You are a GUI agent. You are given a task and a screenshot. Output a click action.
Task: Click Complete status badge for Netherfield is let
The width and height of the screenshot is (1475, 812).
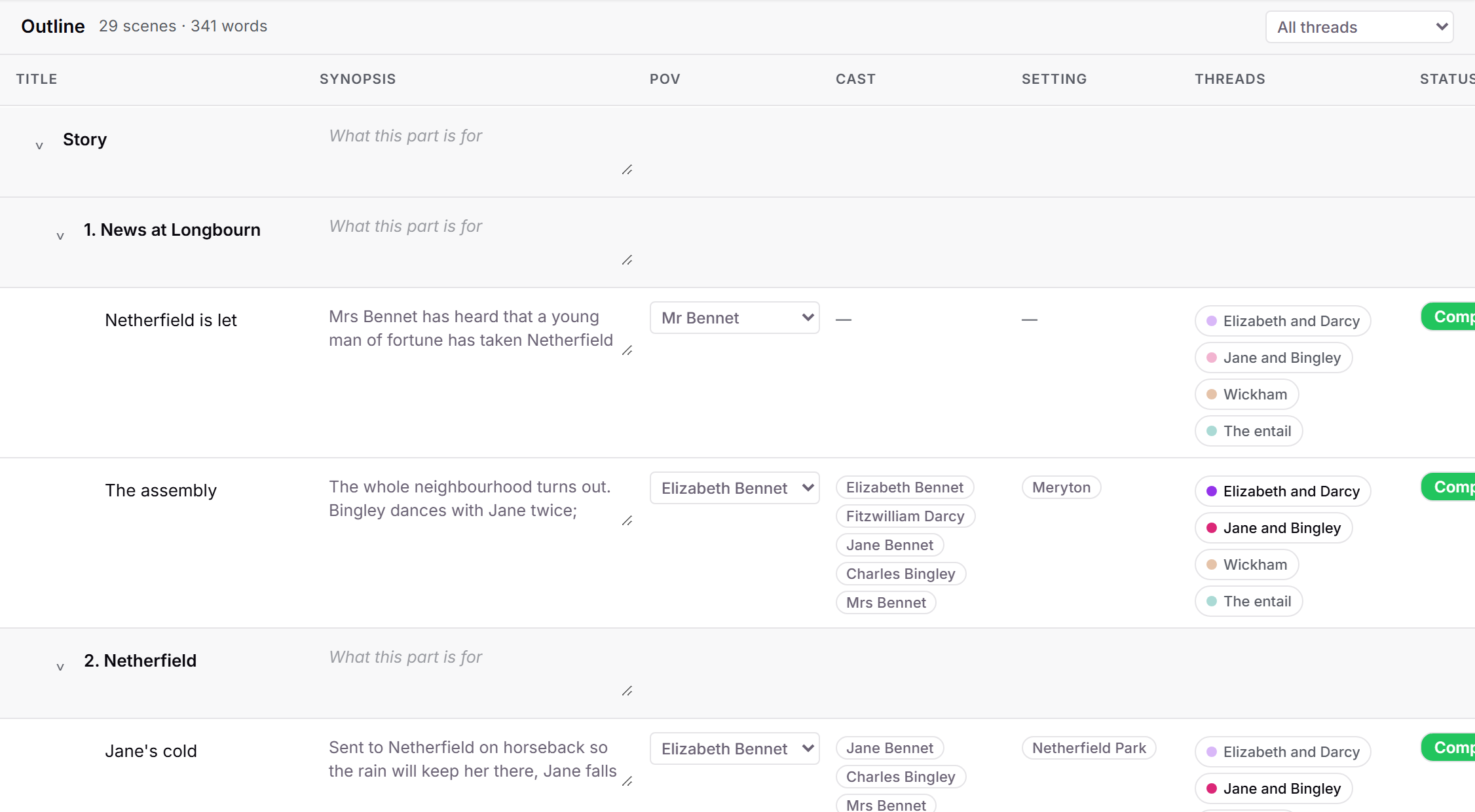[x=1448, y=317]
